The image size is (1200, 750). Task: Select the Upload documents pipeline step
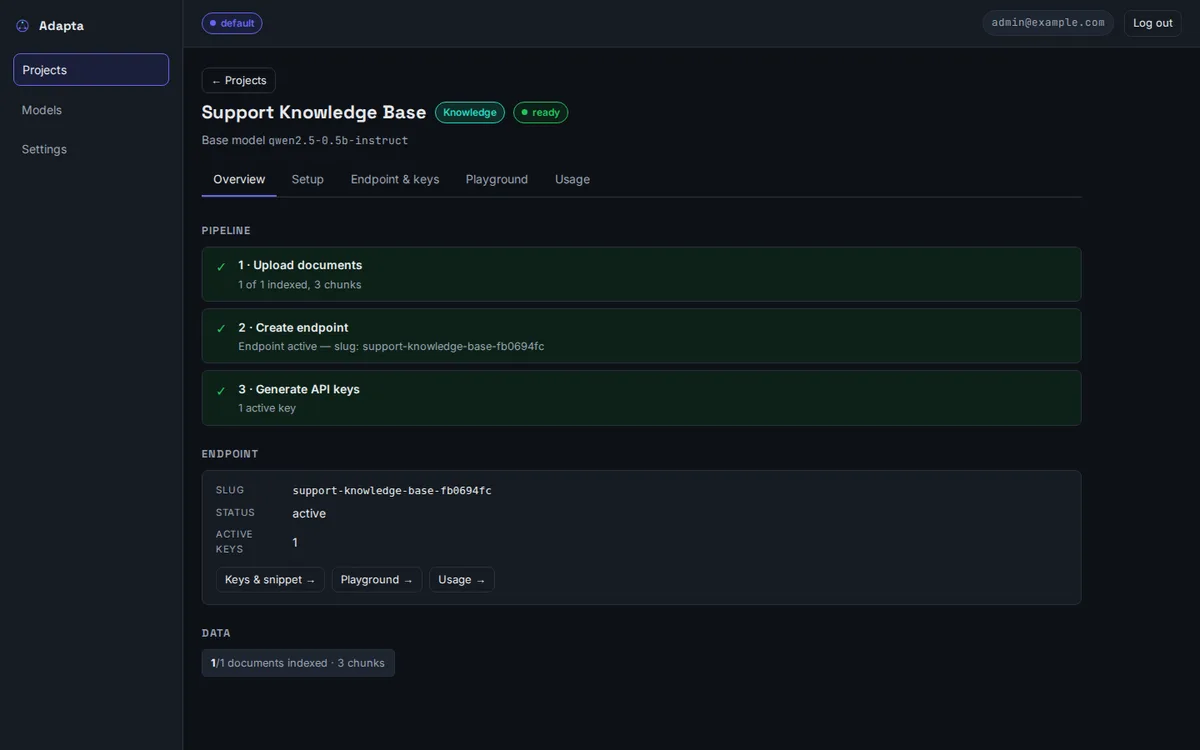(x=641, y=274)
